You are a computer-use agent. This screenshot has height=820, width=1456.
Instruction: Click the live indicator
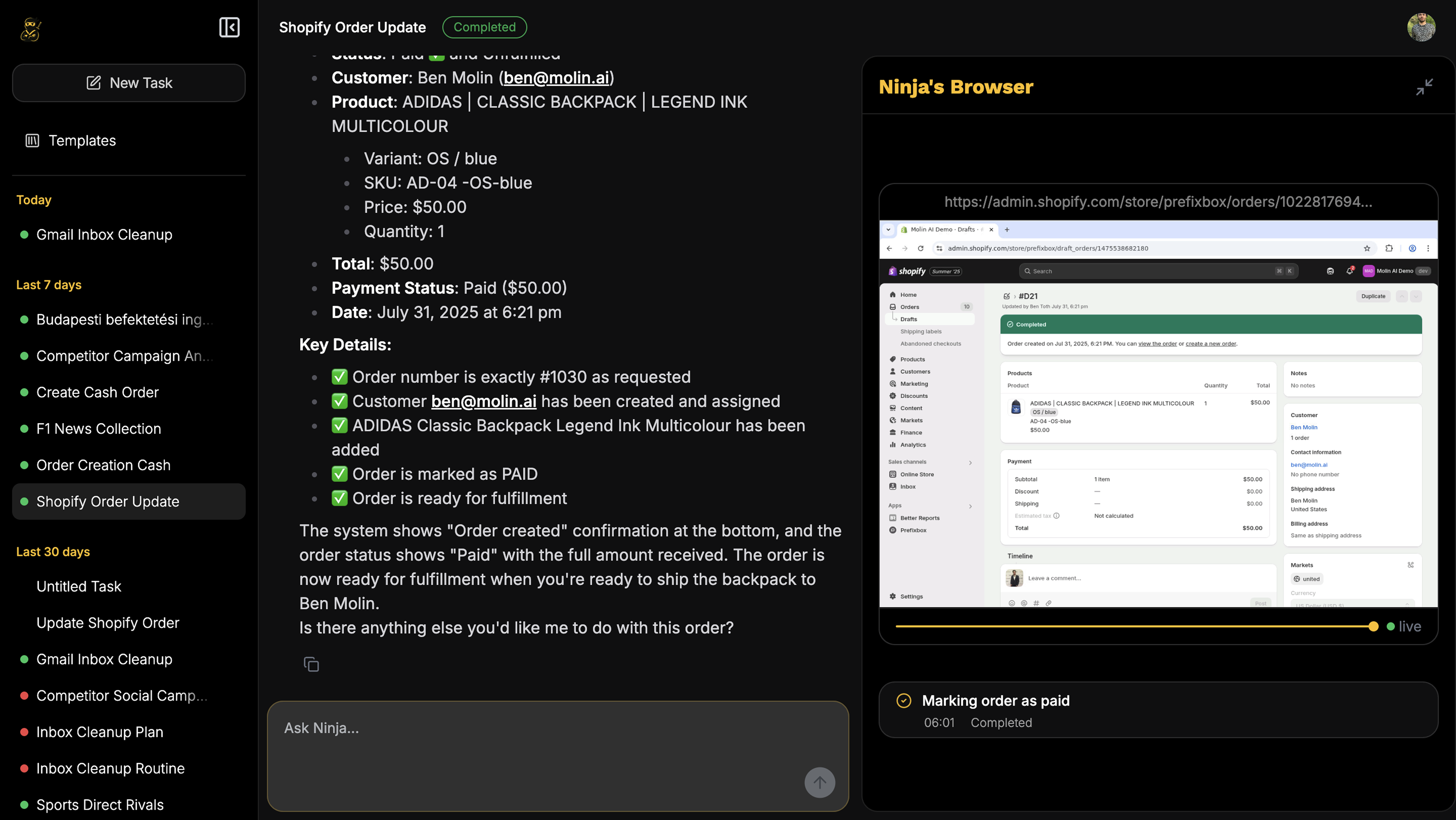[1404, 627]
